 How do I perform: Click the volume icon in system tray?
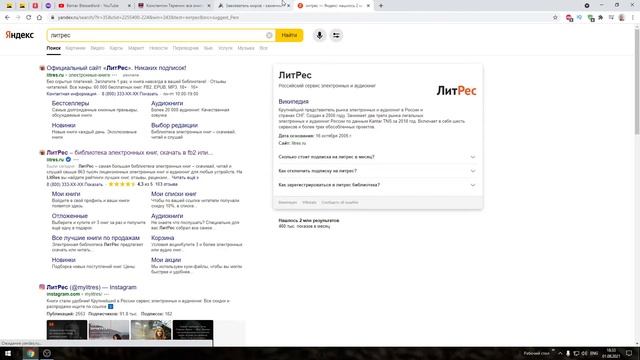(584, 353)
